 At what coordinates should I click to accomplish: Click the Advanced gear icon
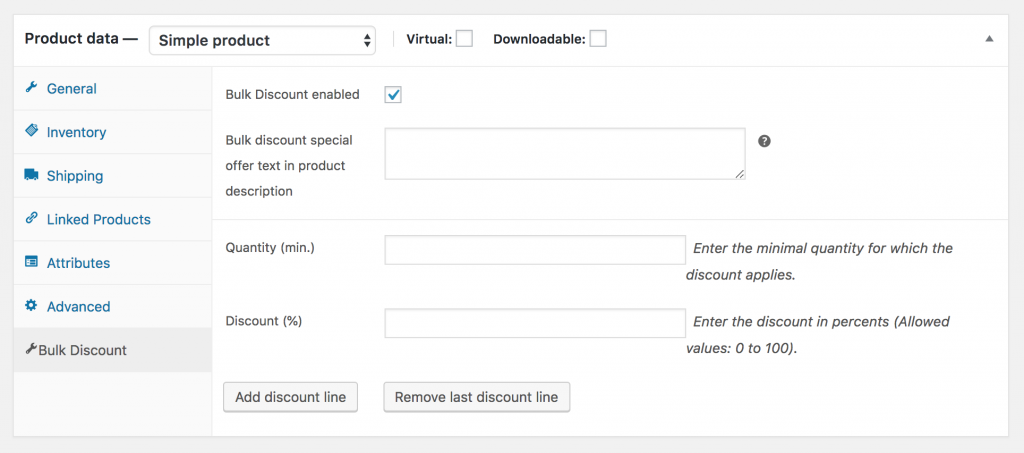pos(31,305)
